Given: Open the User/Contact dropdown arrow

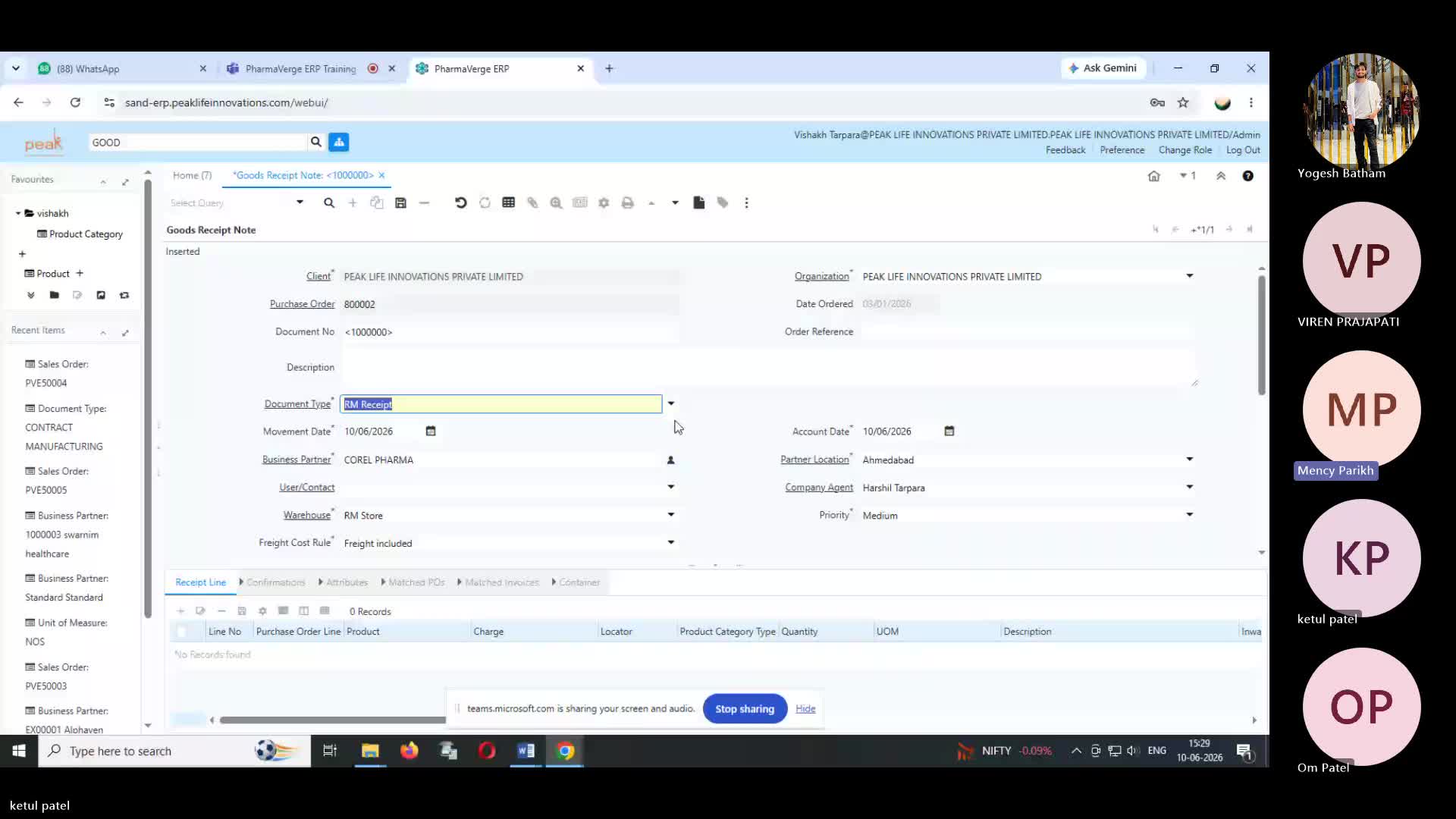Looking at the screenshot, I should pos(671,487).
